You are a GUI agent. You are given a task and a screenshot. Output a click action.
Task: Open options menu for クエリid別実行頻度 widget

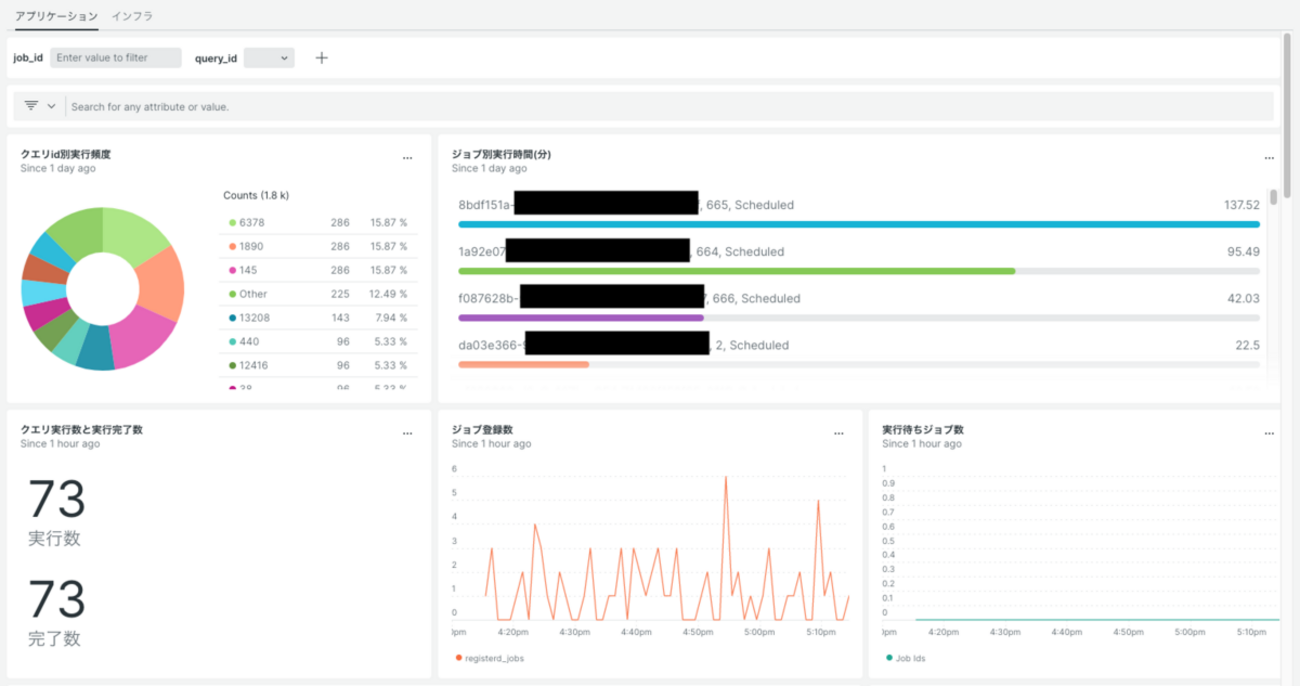coord(407,158)
